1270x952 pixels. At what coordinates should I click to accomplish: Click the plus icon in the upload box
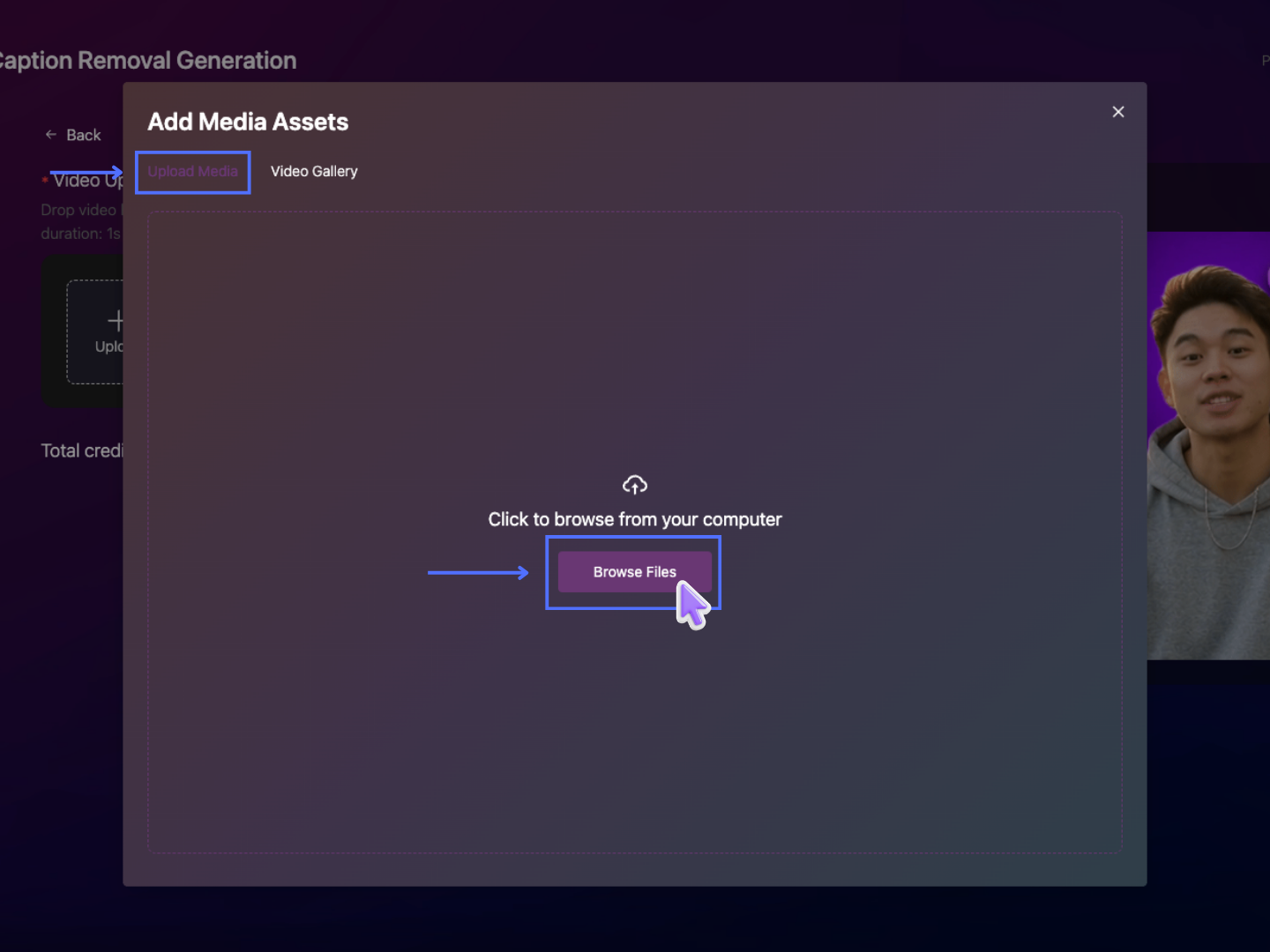pyautogui.click(x=115, y=320)
